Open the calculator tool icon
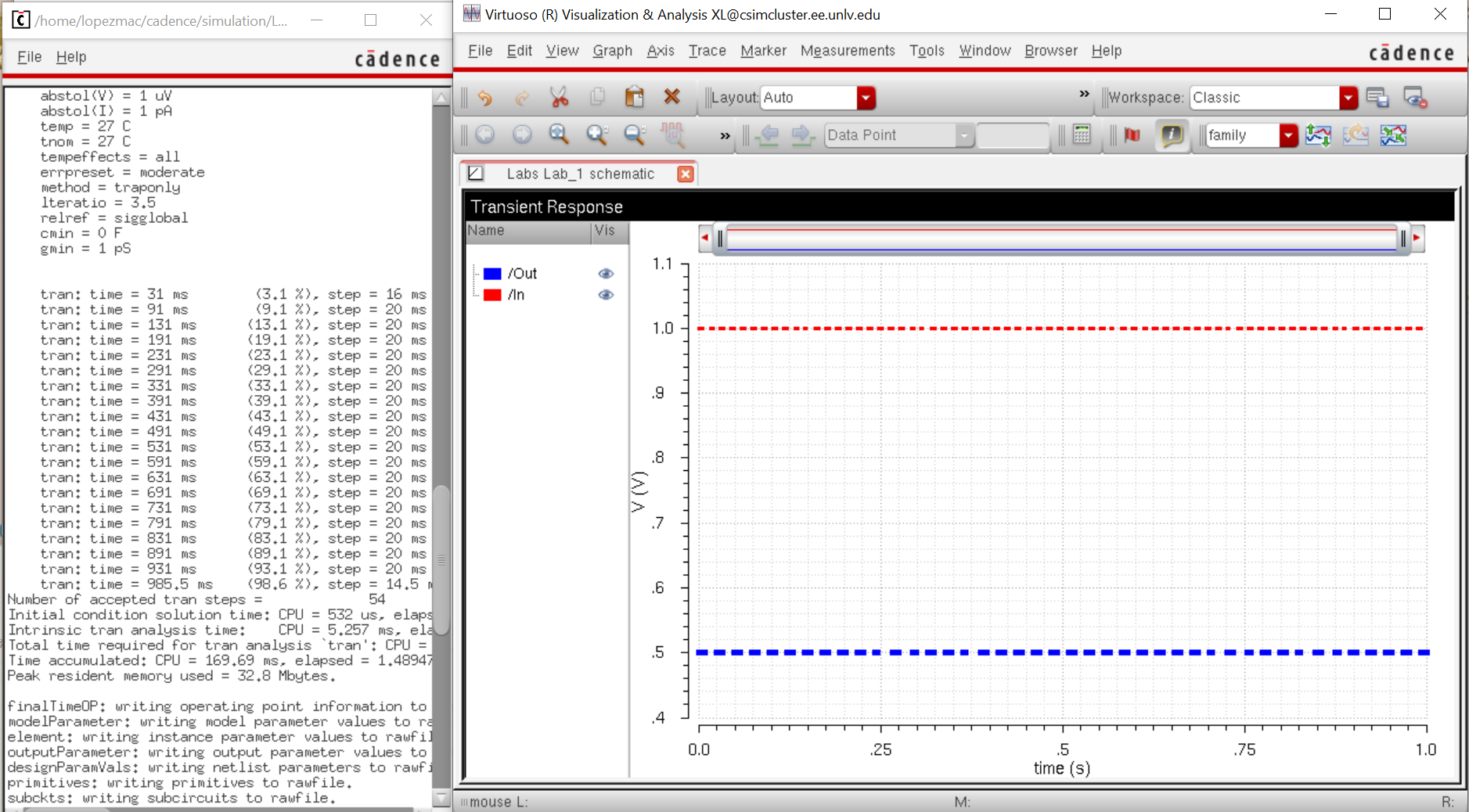Viewport: 1469px width, 812px height. point(1082,135)
